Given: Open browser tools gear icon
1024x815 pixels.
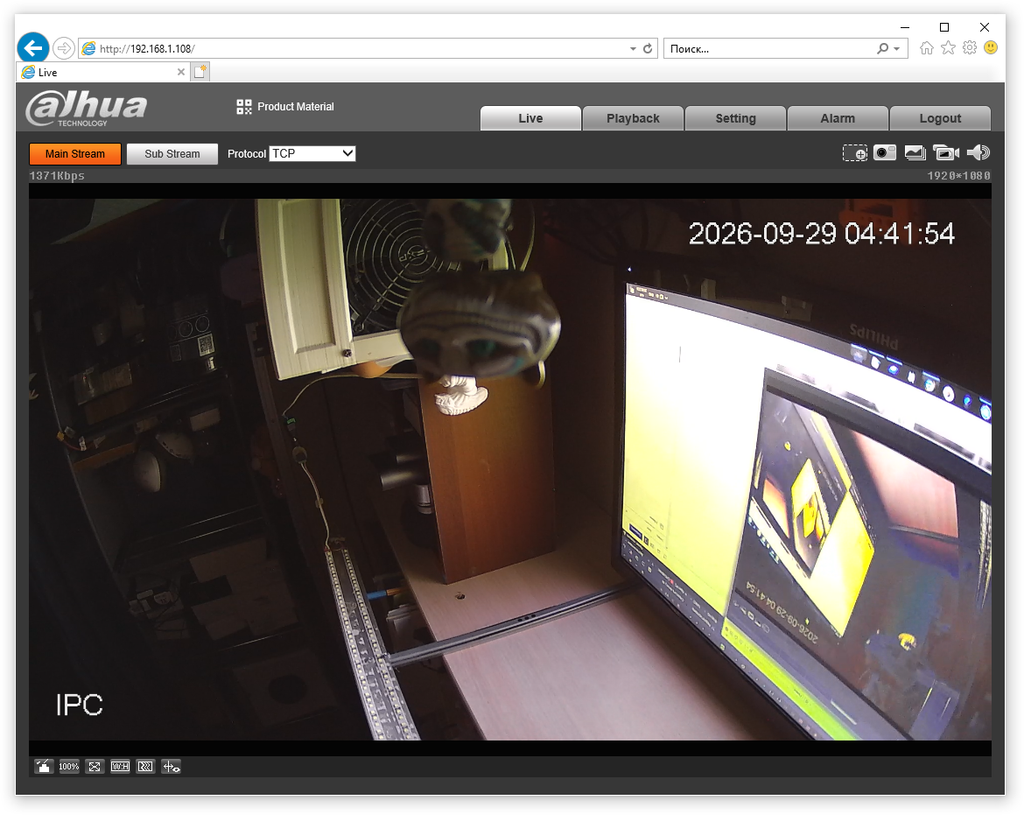Looking at the screenshot, I should click(x=970, y=48).
